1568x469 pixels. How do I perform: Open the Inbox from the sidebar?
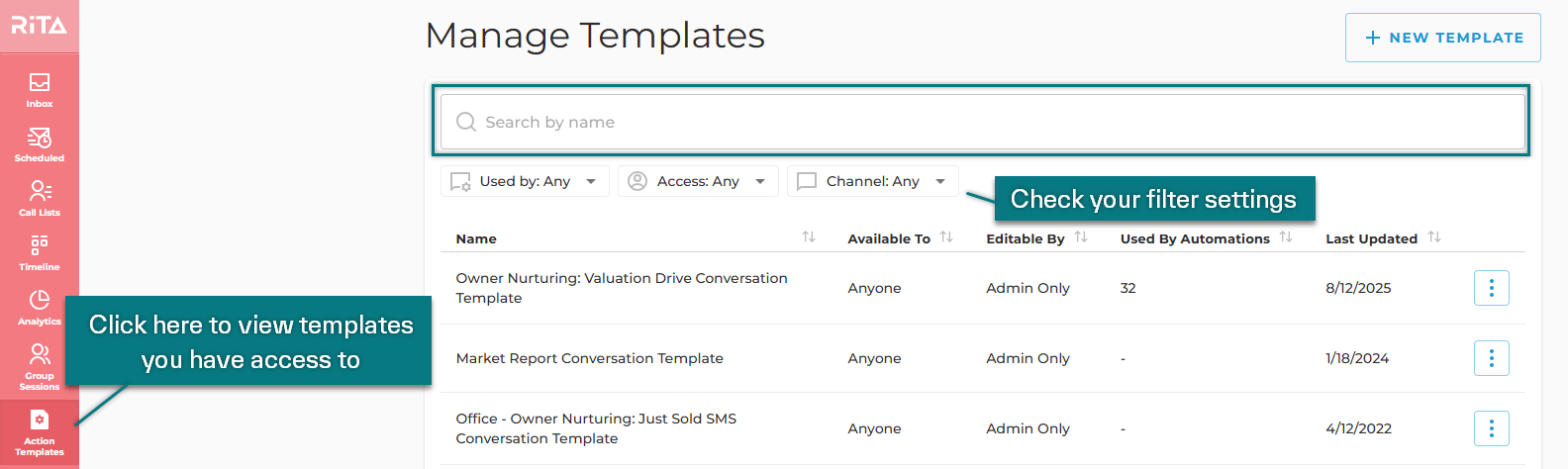[40, 90]
